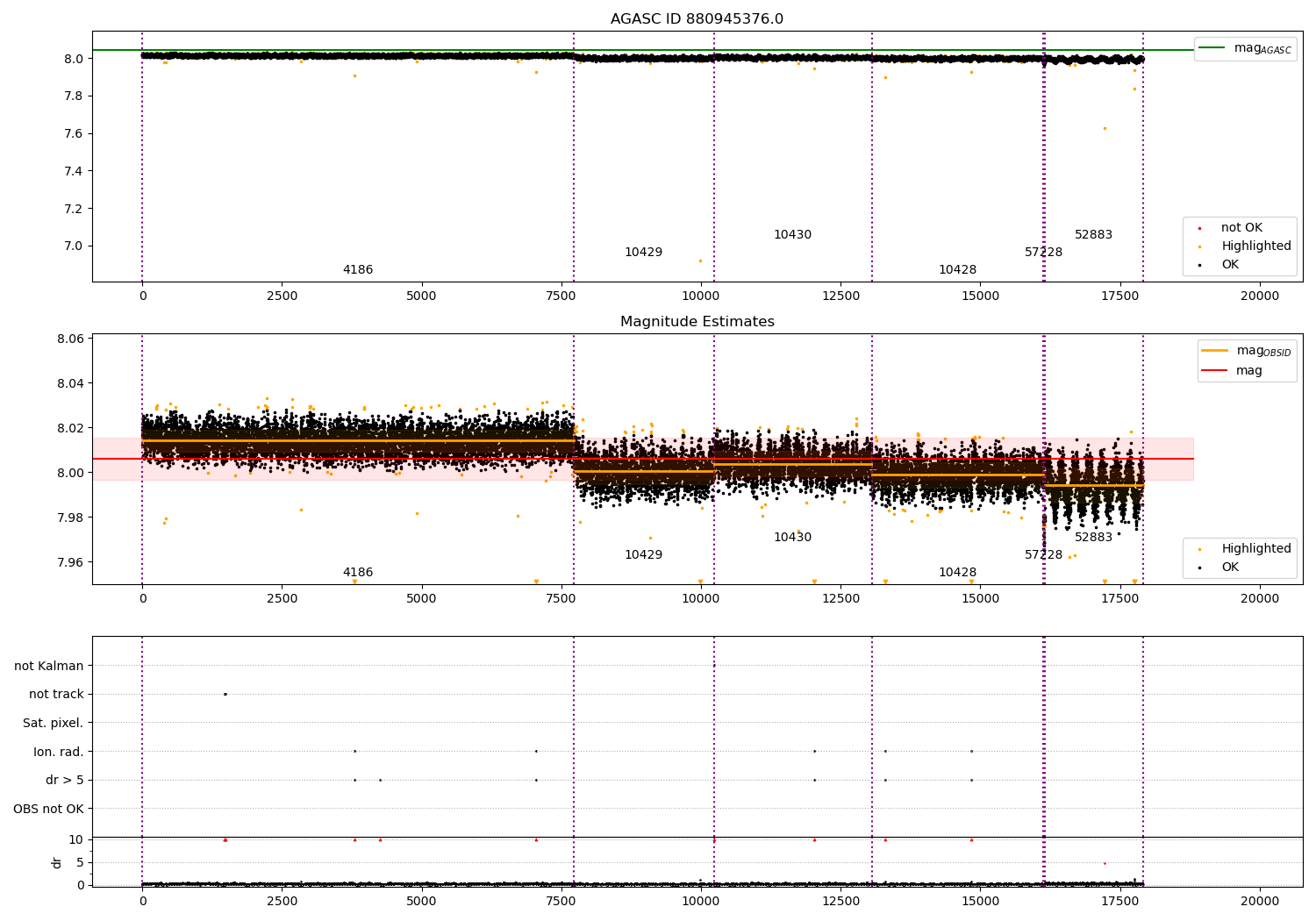Click y-axis tick '7.4' in top plot
The width and height of the screenshot is (1316, 921).
click(75, 171)
